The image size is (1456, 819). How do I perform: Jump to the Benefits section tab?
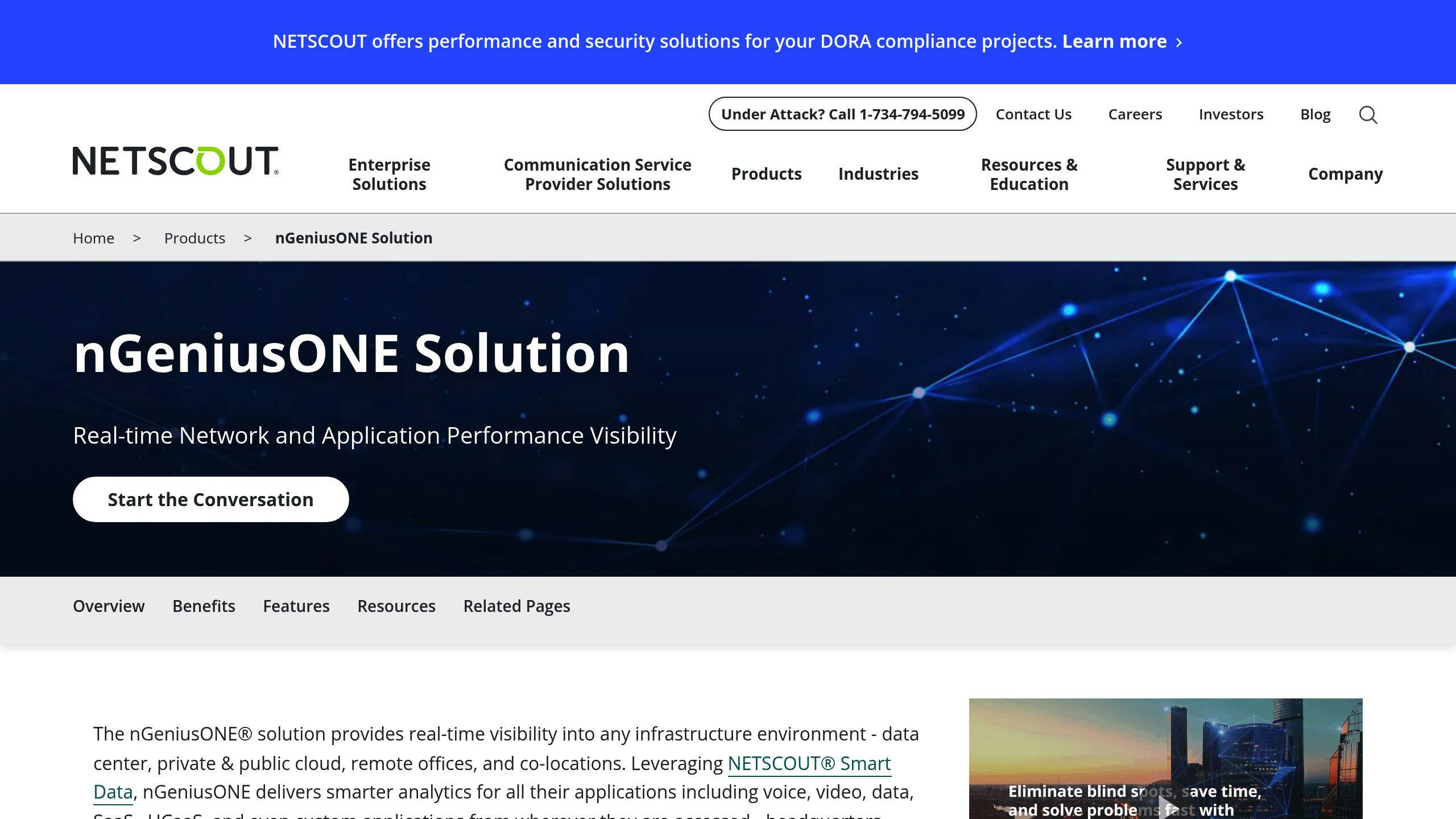tap(204, 606)
